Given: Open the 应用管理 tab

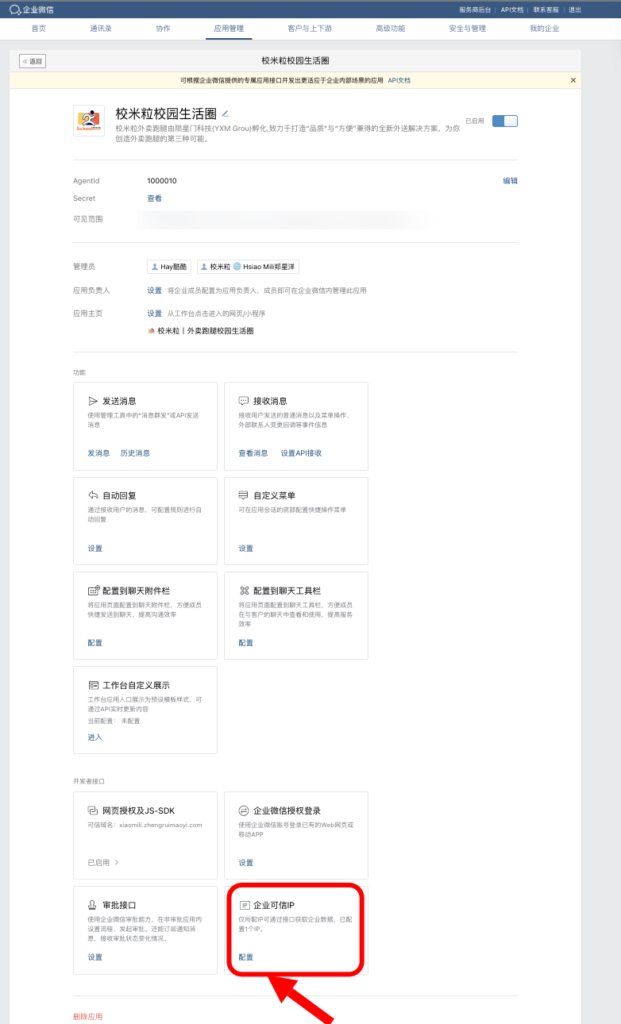Looking at the screenshot, I should (228, 29).
